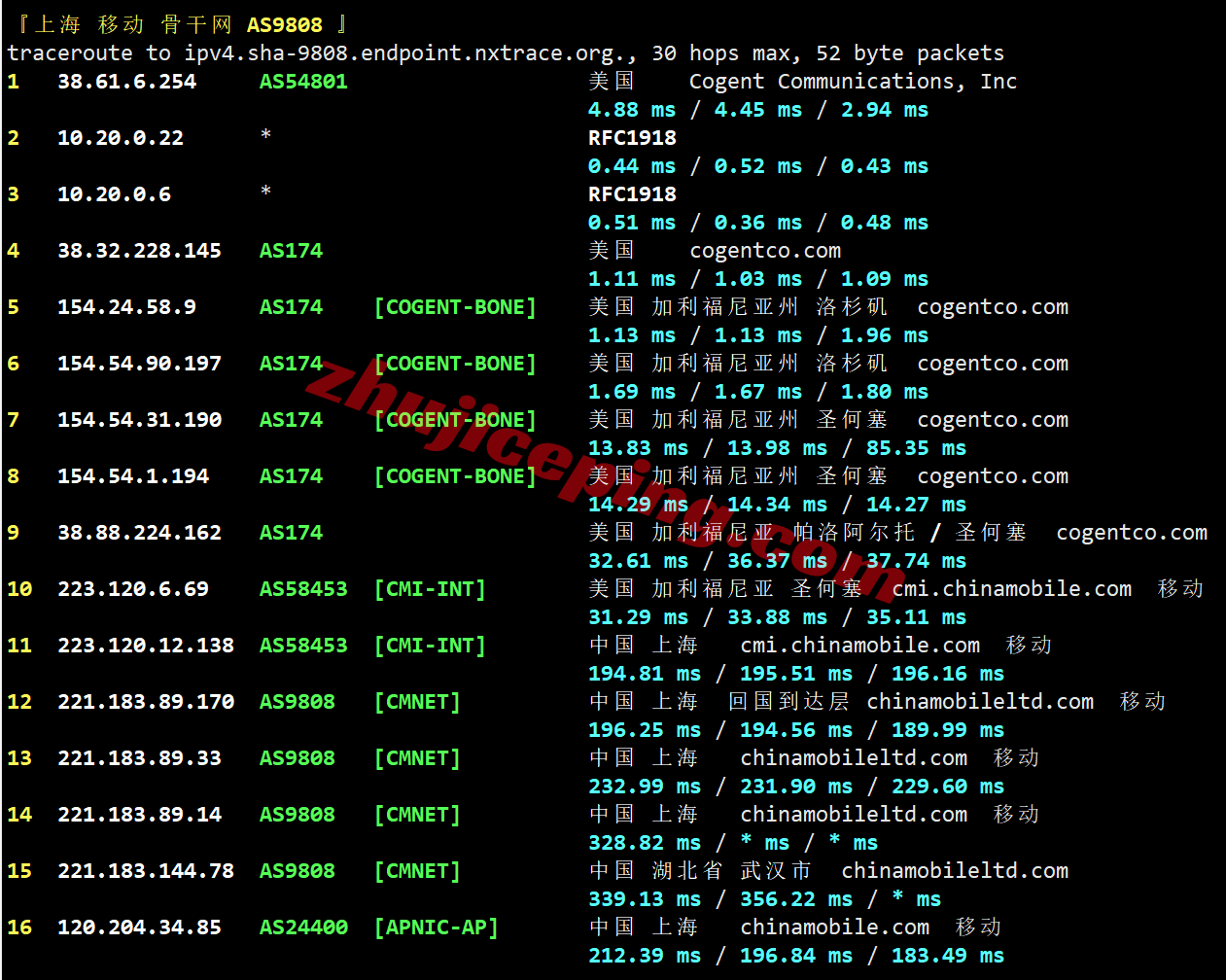
Task: Click the 1.69 ms latency value
Action: 632,392
